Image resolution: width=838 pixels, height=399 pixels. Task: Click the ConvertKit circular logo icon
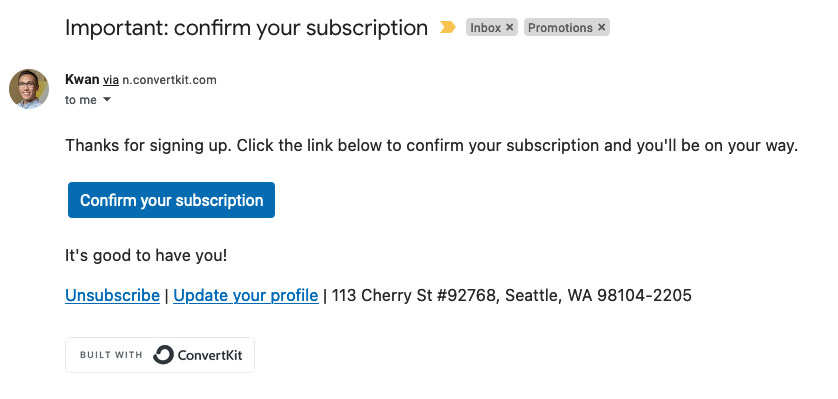pyautogui.click(x=164, y=355)
